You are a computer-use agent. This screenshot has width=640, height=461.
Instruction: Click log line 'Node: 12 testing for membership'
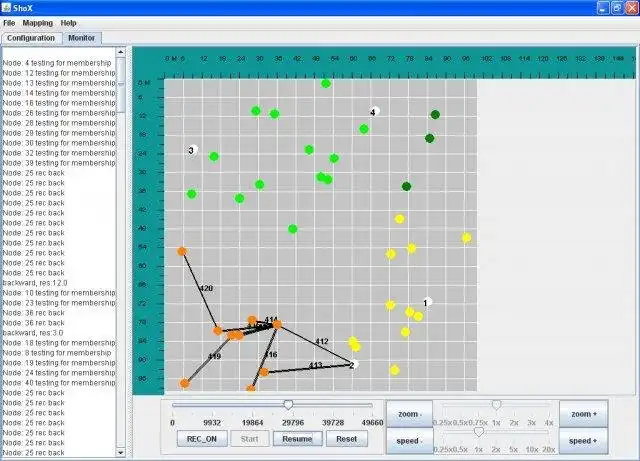tap(59, 73)
